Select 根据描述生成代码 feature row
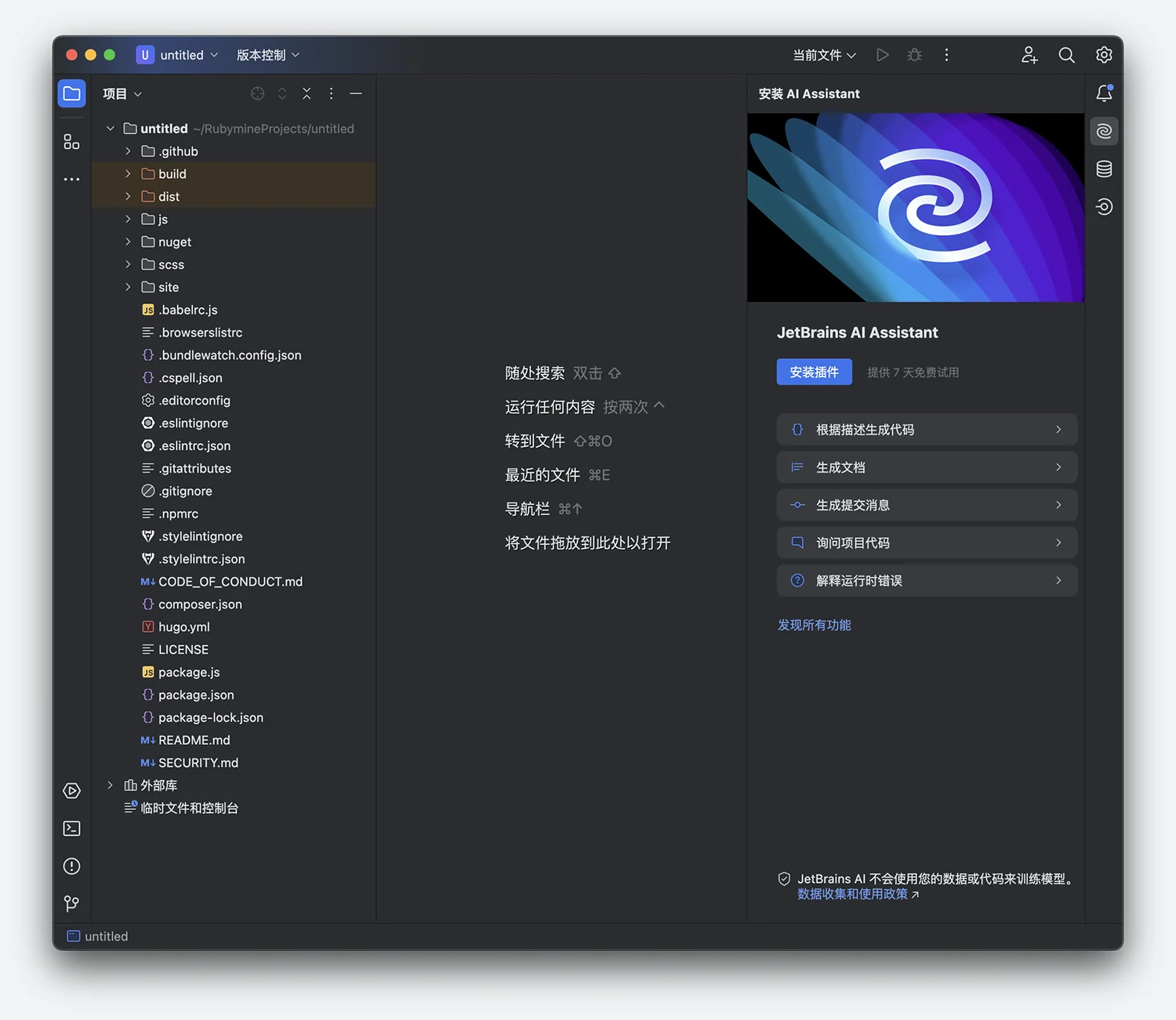The height and width of the screenshot is (1020, 1176). point(927,430)
